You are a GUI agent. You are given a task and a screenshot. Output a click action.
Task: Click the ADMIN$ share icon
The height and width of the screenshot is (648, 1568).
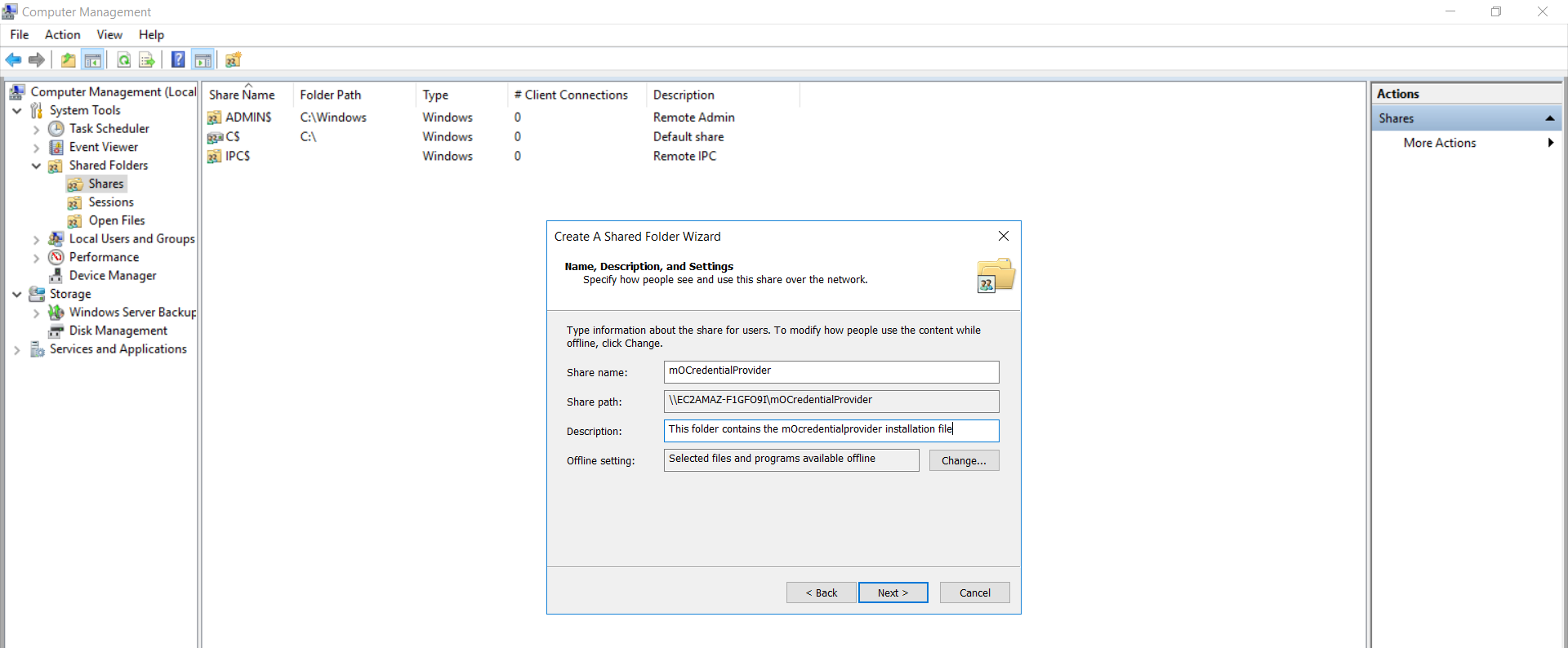coord(215,118)
